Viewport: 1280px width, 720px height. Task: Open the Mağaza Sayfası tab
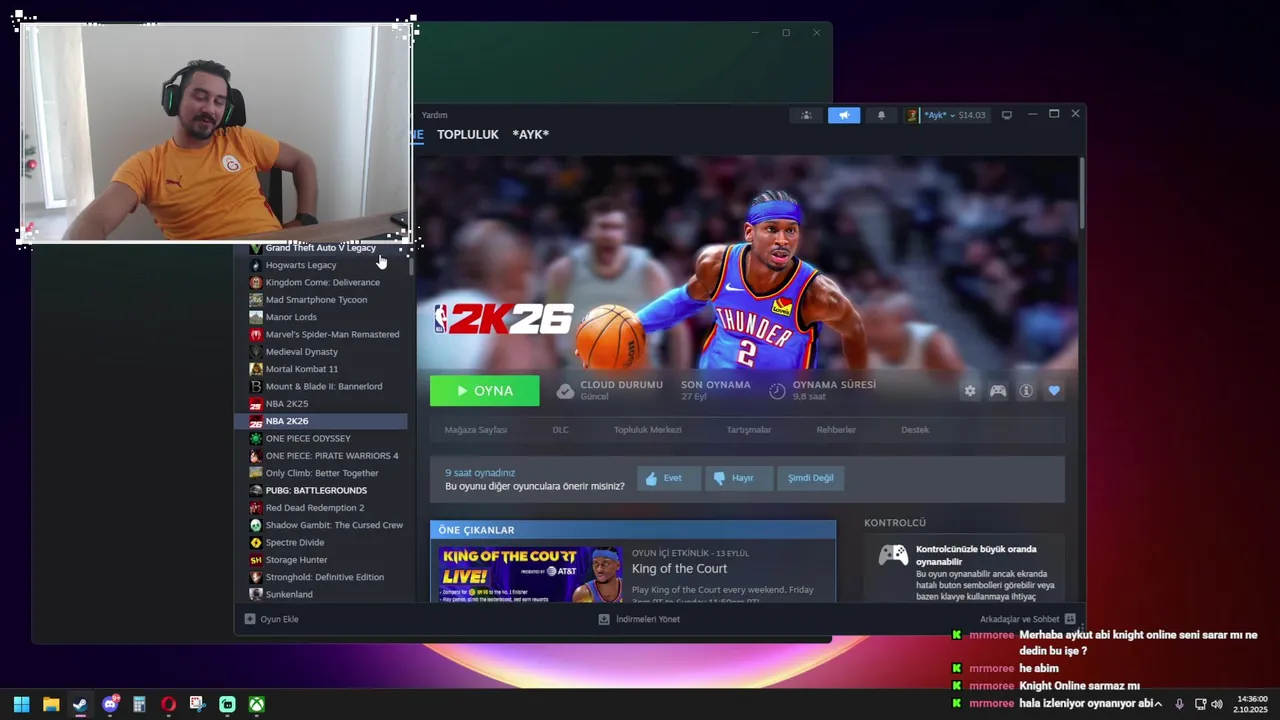[476, 430]
